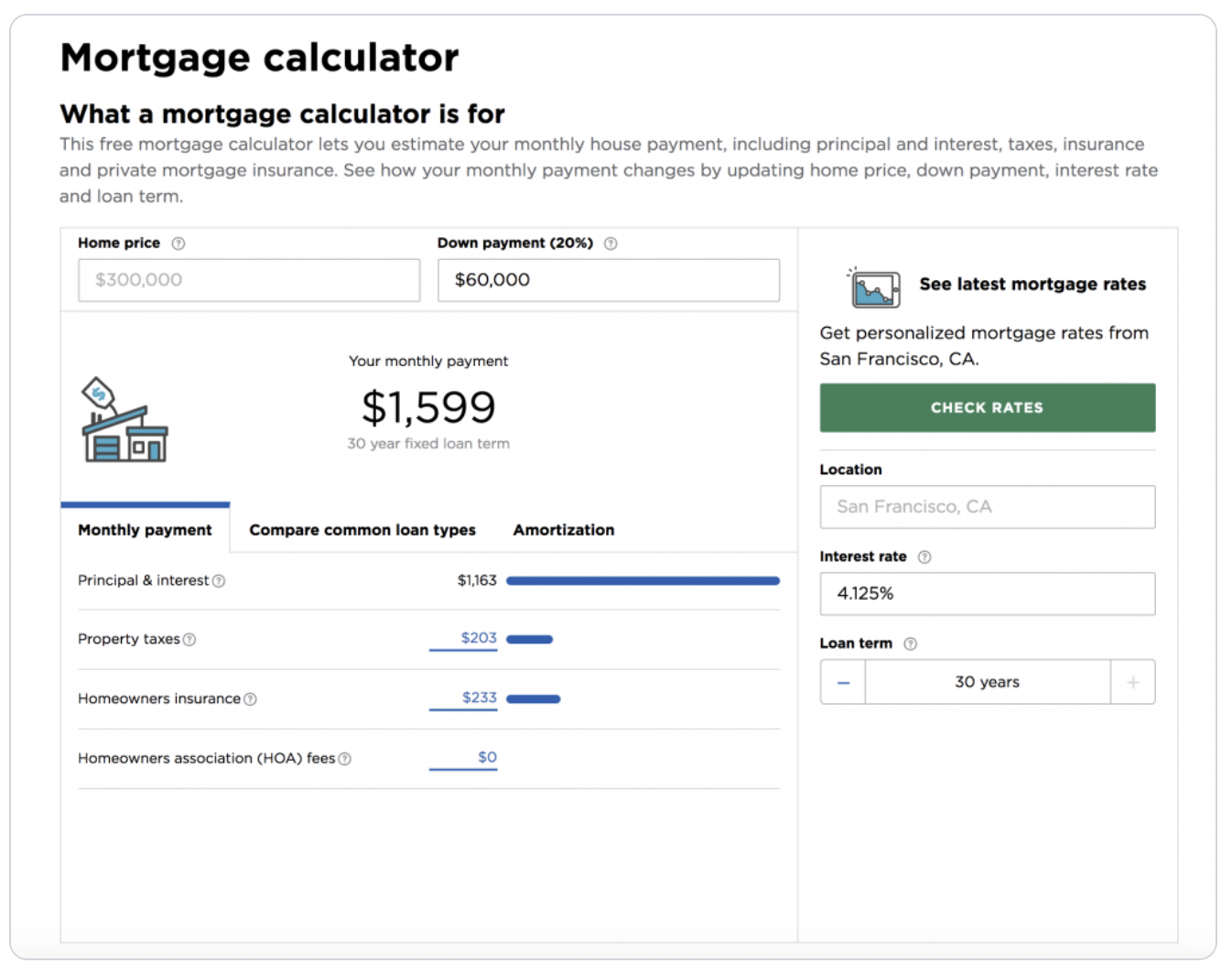Edit the Homeowners insurance $233 value
The image size is (1232, 974).
point(463,698)
